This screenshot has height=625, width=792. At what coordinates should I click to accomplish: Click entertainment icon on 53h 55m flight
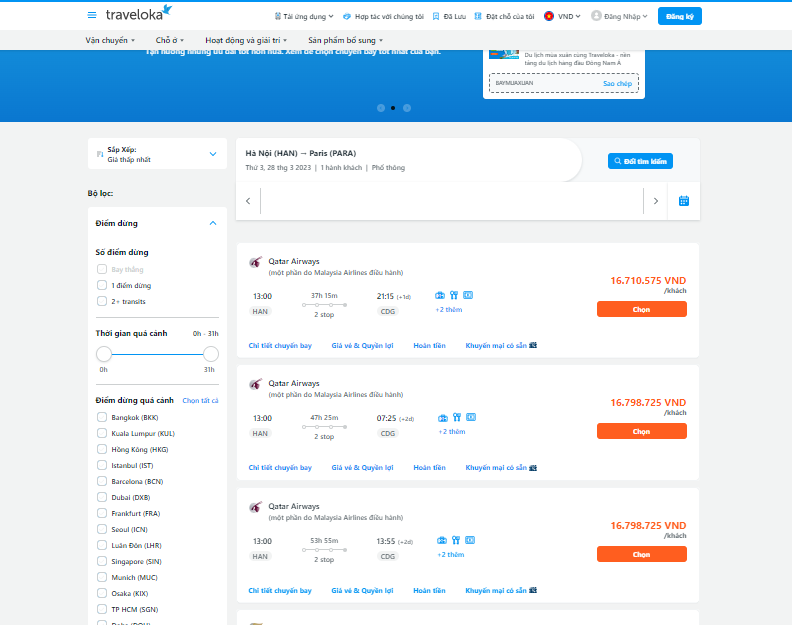[470, 540]
